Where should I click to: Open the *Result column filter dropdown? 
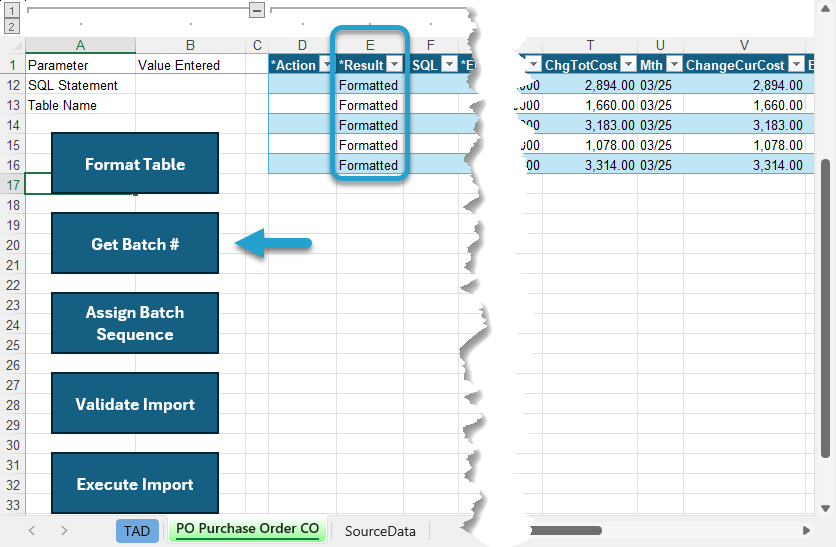[395, 65]
